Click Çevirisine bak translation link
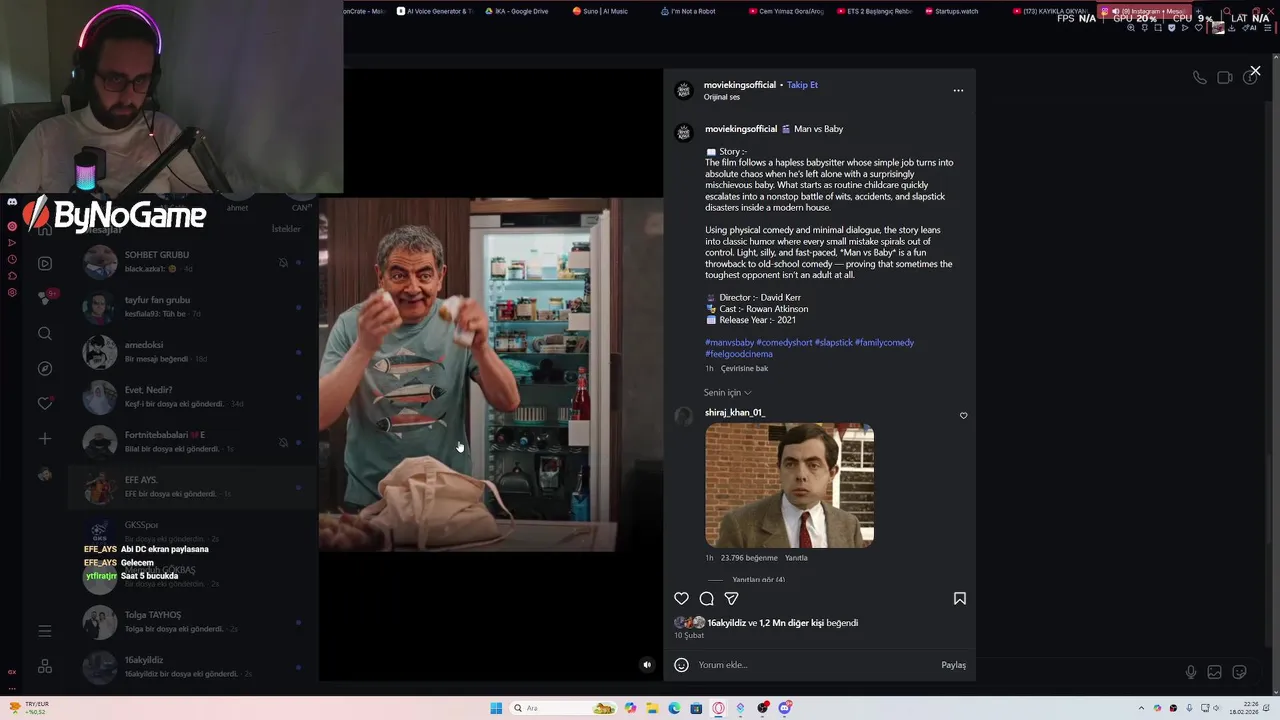Screen dimensions: 1280x720 (744, 369)
